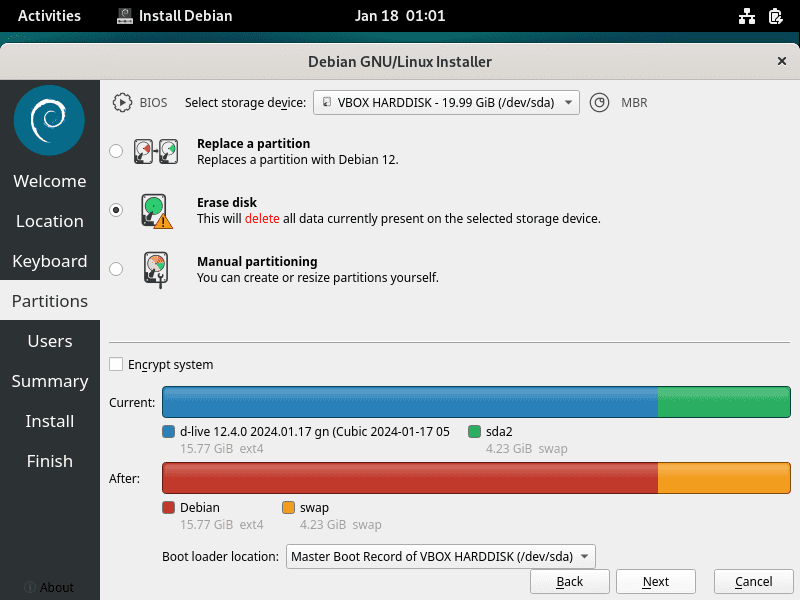This screenshot has width=800, height=600.
Task: Click the green swap segment in Current bar
Action: [724, 402]
